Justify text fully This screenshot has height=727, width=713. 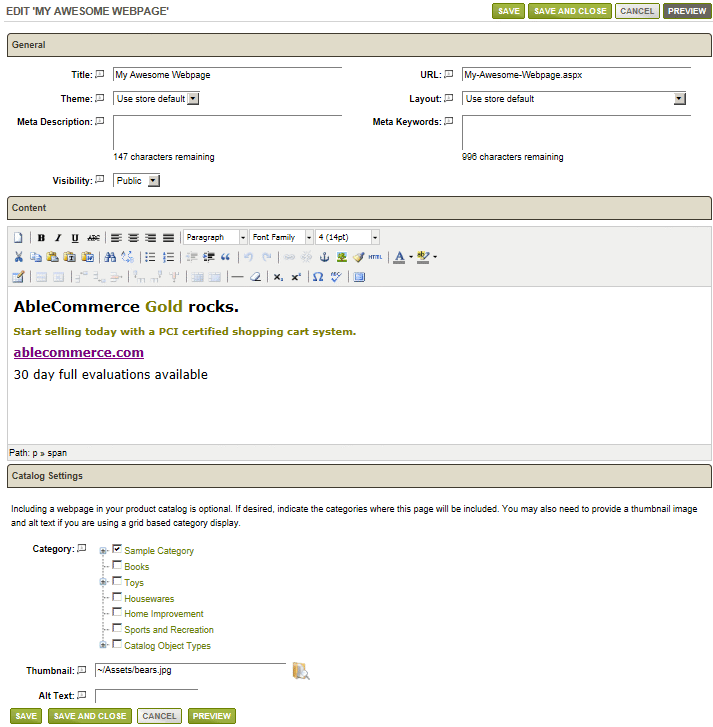(168, 238)
